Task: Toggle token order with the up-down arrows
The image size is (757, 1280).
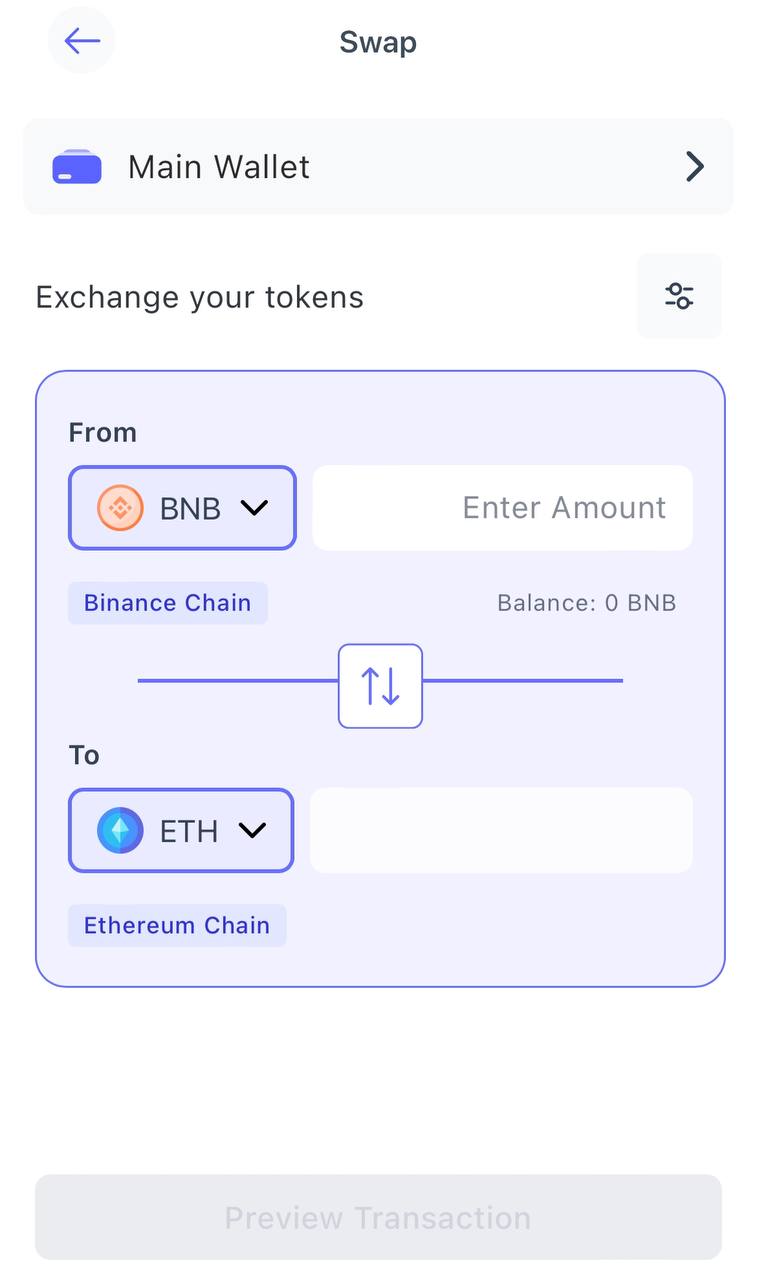Action: [380, 685]
